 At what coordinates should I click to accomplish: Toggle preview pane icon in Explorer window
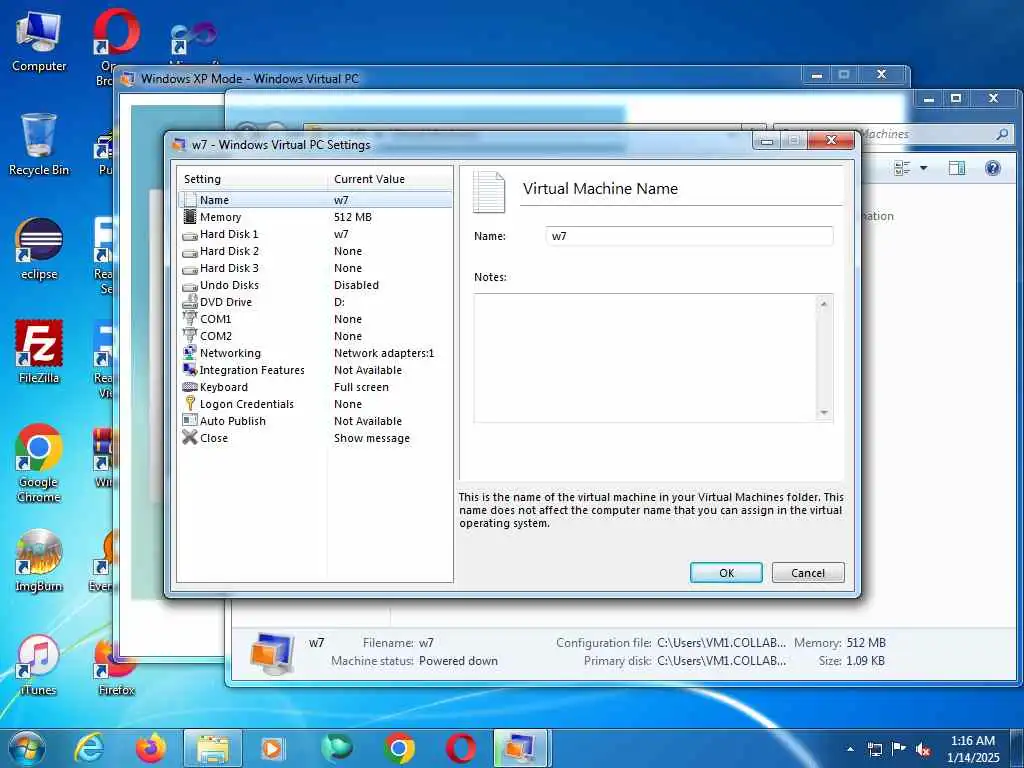[957, 168]
